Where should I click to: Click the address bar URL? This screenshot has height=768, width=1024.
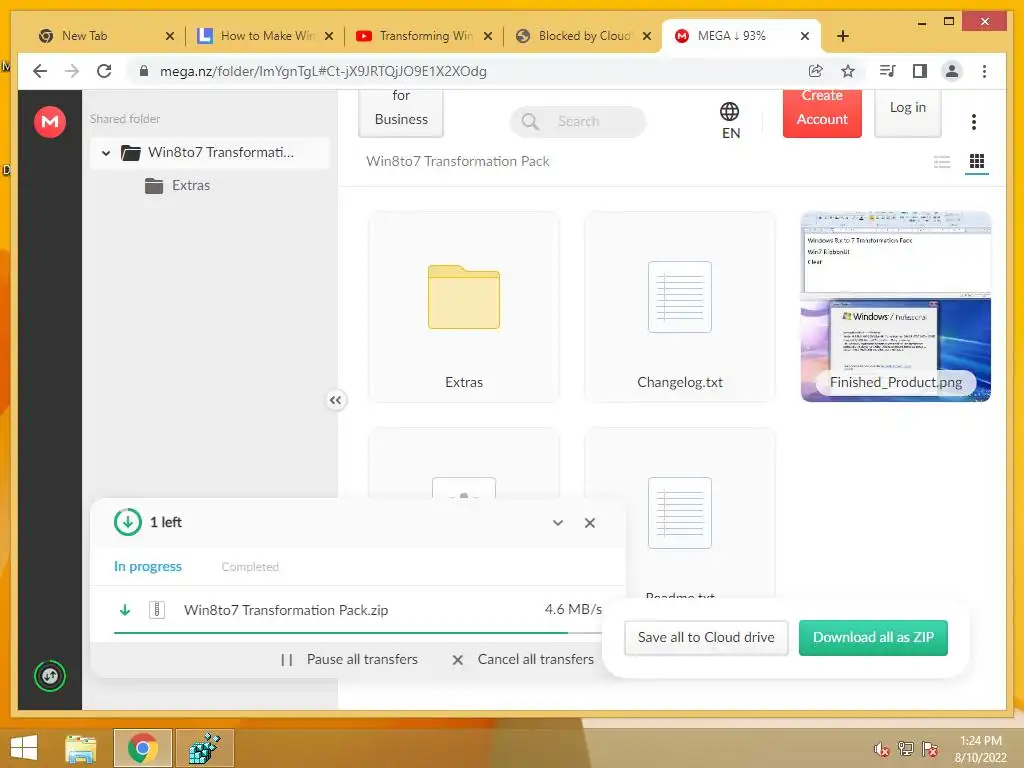(x=323, y=71)
